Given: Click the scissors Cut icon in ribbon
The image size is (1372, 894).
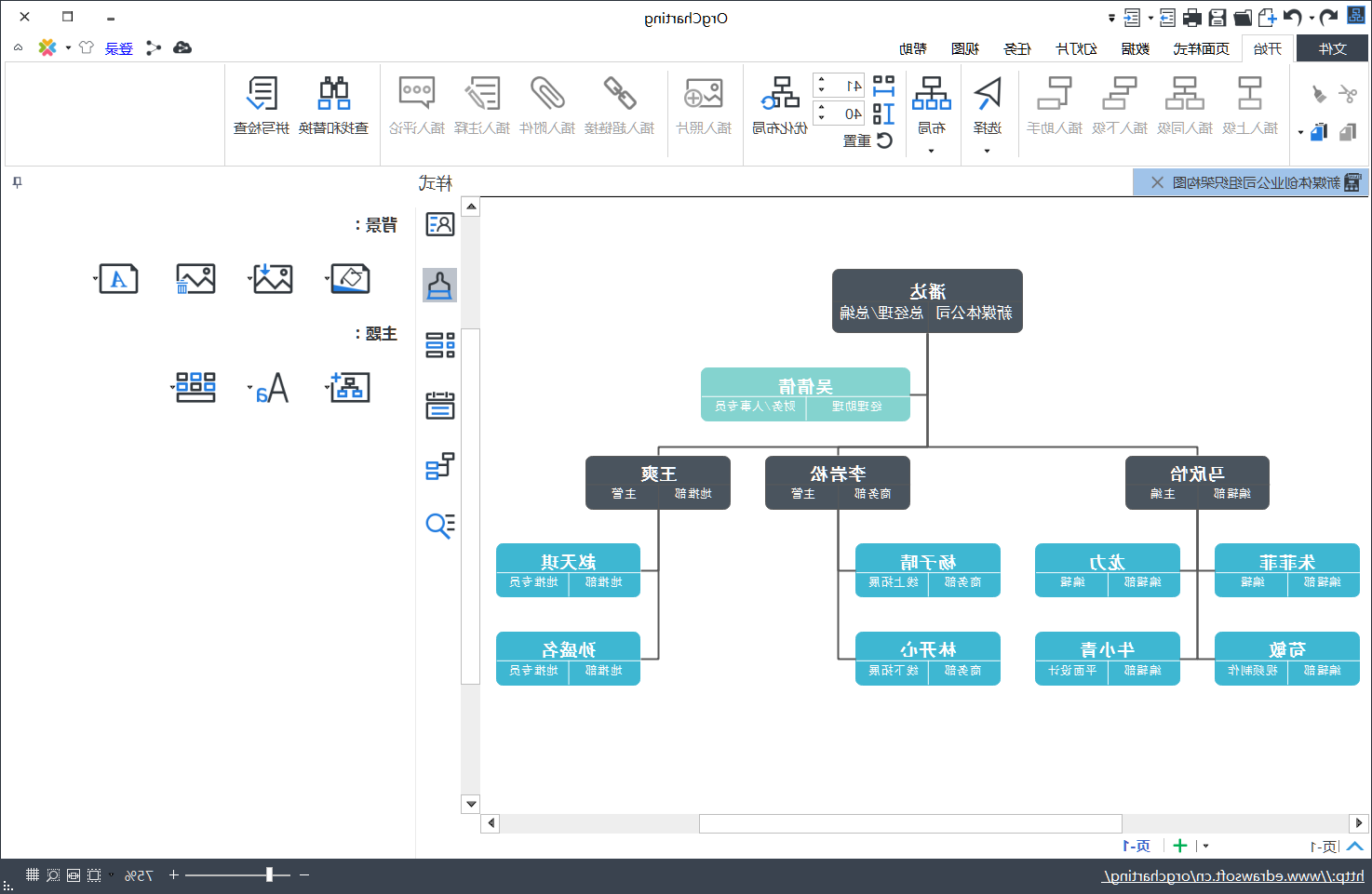Looking at the screenshot, I should point(1348,93).
